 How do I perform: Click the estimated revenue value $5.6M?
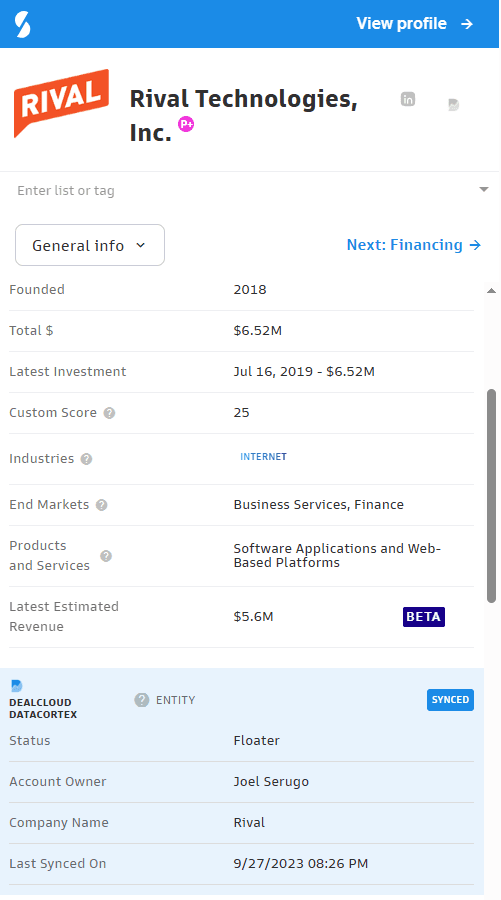point(254,616)
